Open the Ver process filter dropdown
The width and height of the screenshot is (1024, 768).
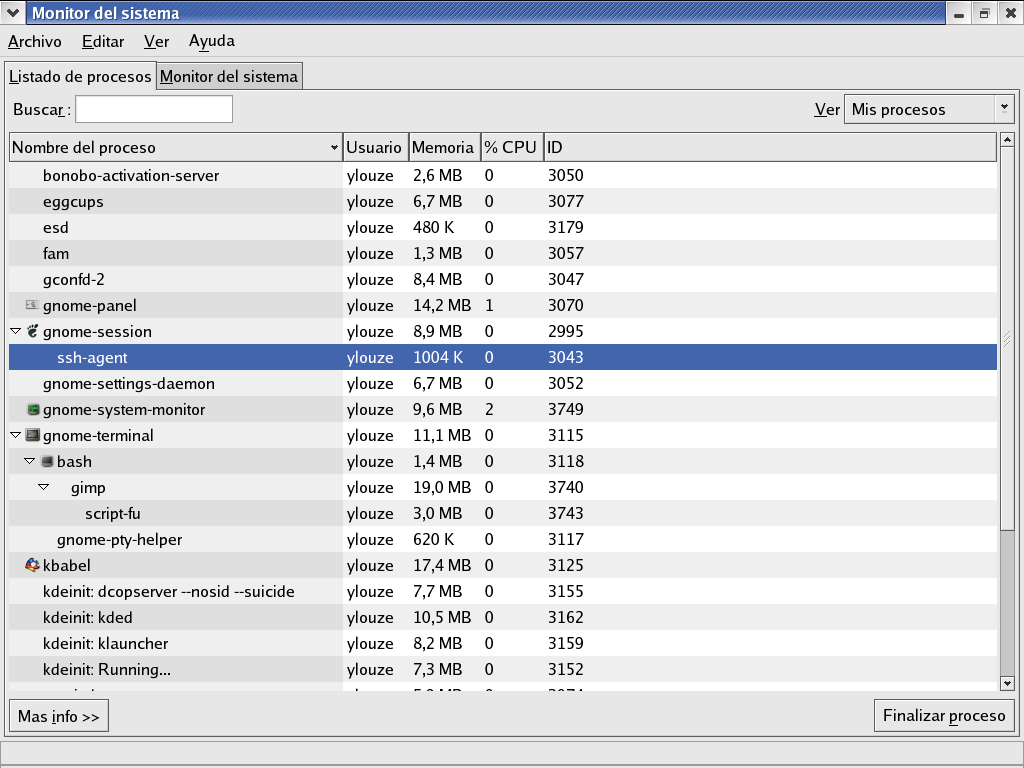929,110
